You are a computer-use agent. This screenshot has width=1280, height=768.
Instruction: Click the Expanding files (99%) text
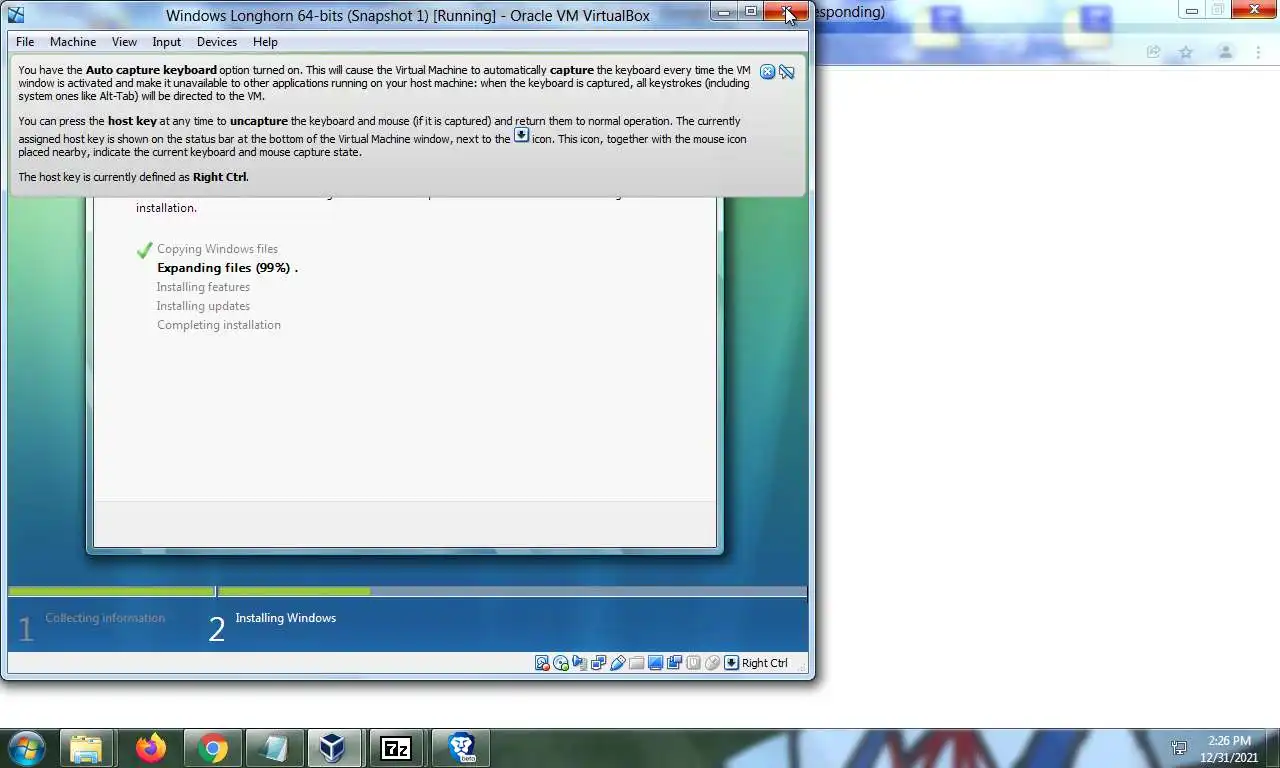[227, 268]
